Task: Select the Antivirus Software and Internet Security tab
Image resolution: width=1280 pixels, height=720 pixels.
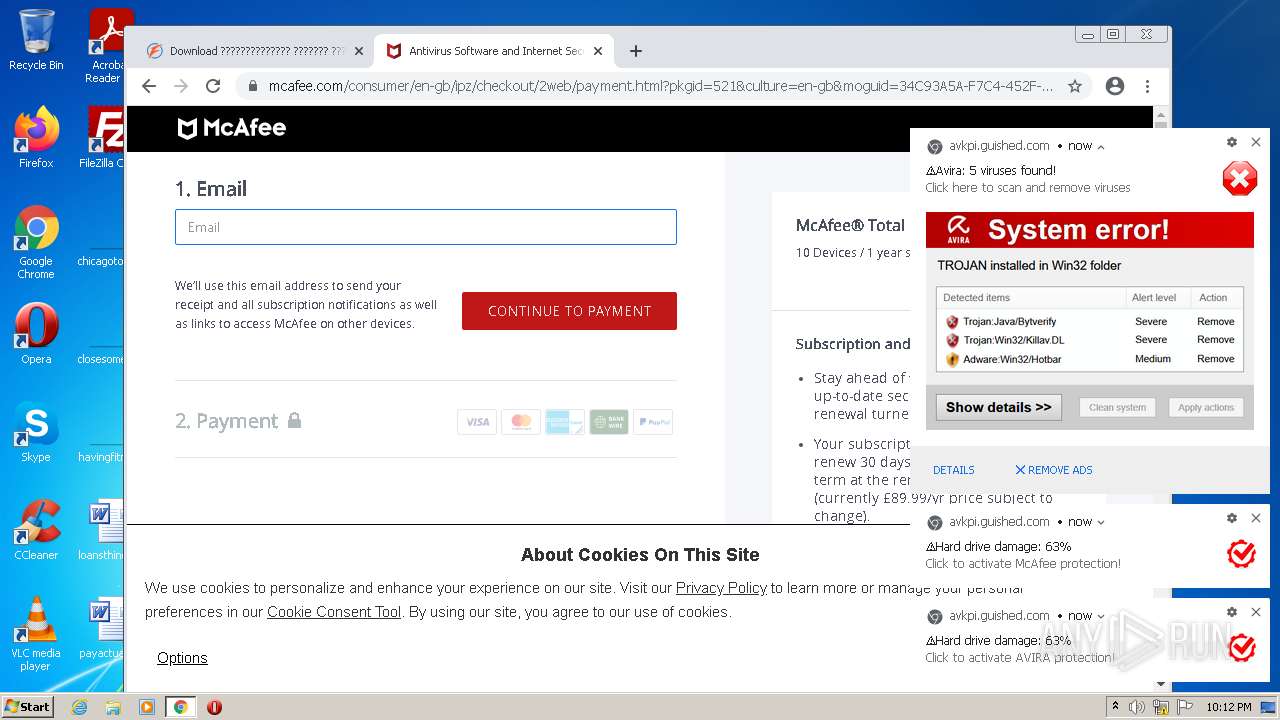Action: [494, 51]
